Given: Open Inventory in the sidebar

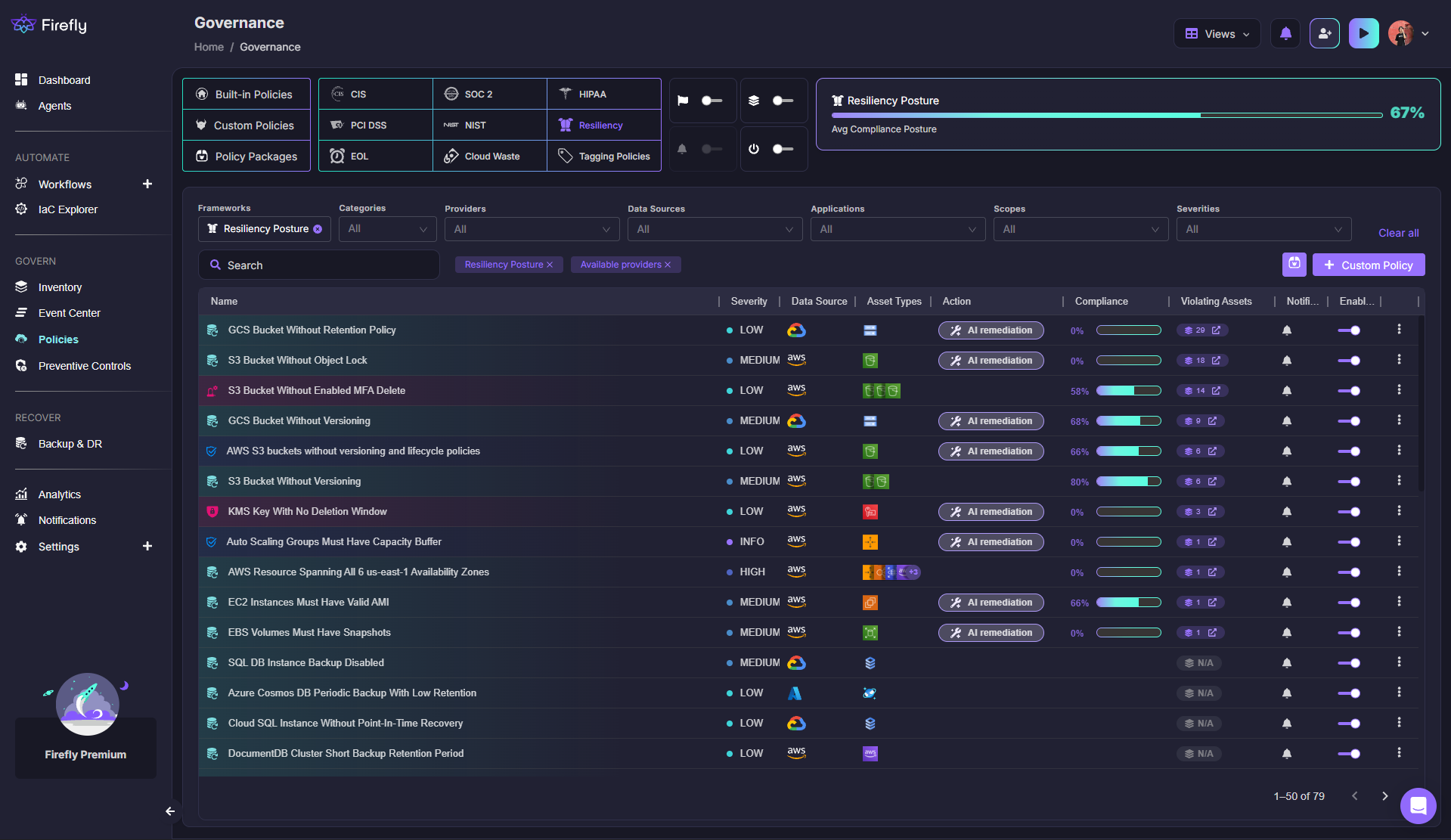Looking at the screenshot, I should [x=60, y=287].
